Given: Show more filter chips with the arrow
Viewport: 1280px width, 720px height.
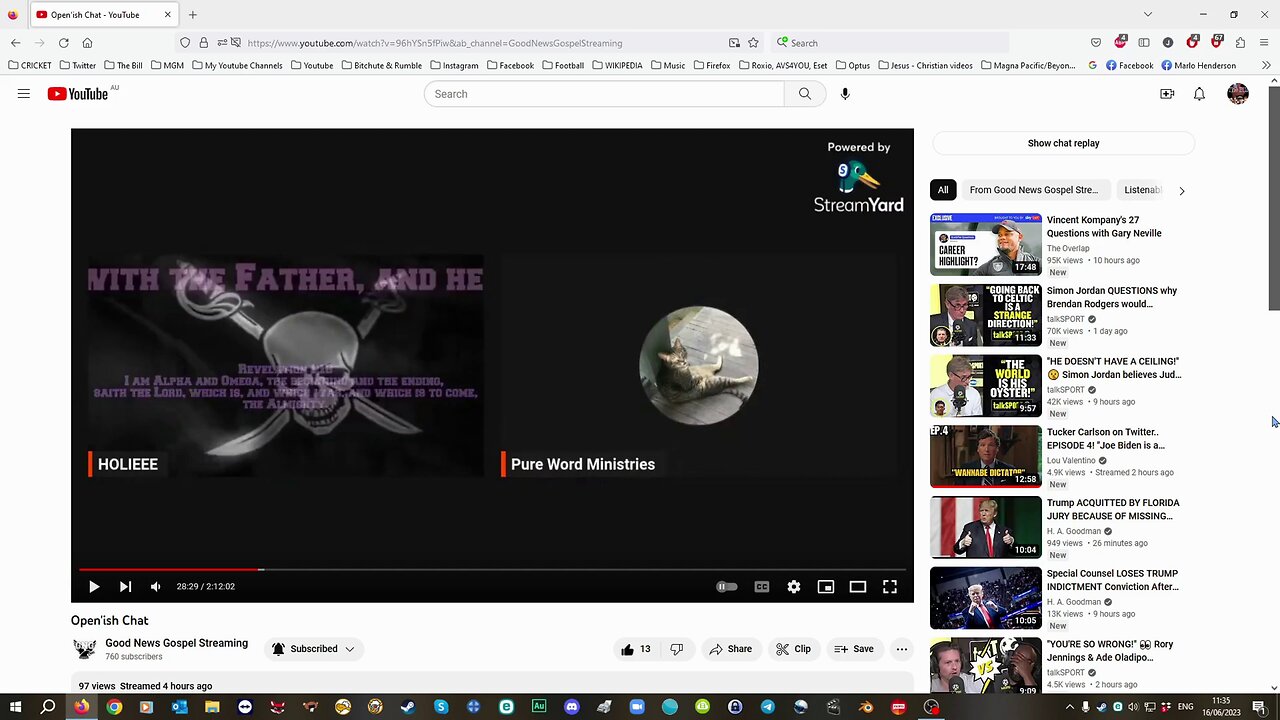Looking at the screenshot, I should (x=1182, y=190).
